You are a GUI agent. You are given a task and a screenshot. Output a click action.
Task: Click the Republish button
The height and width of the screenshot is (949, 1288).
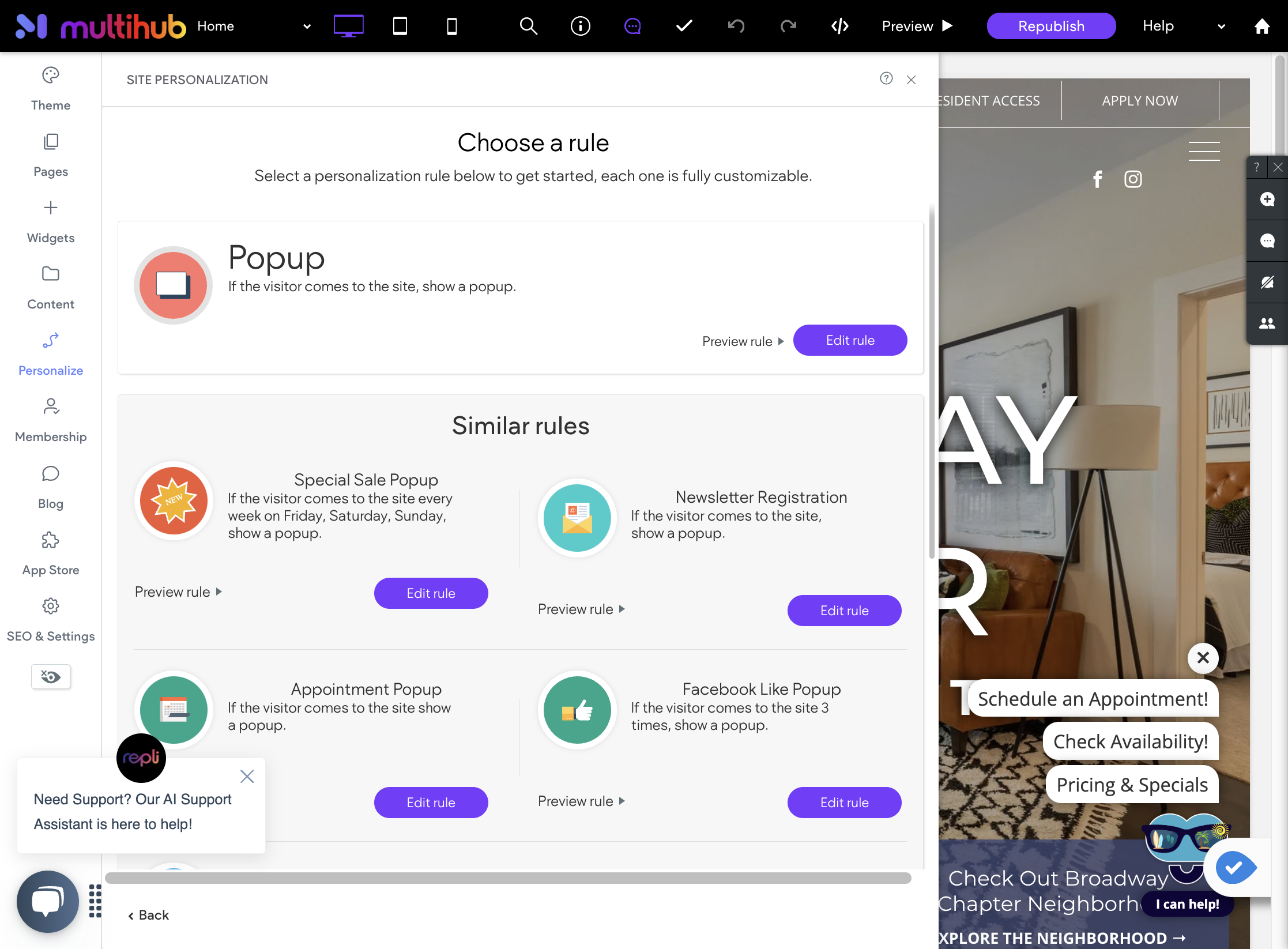click(x=1051, y=26)
